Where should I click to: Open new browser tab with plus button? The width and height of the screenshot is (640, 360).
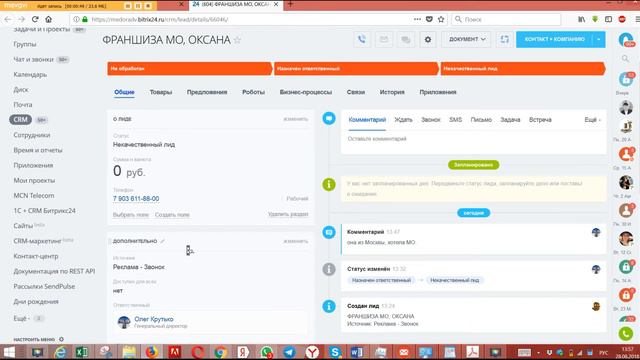[x=290, y=4]
